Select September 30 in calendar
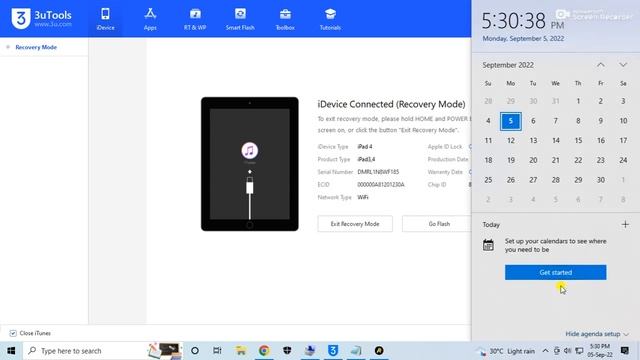640x360 pixels. point(600,180)
